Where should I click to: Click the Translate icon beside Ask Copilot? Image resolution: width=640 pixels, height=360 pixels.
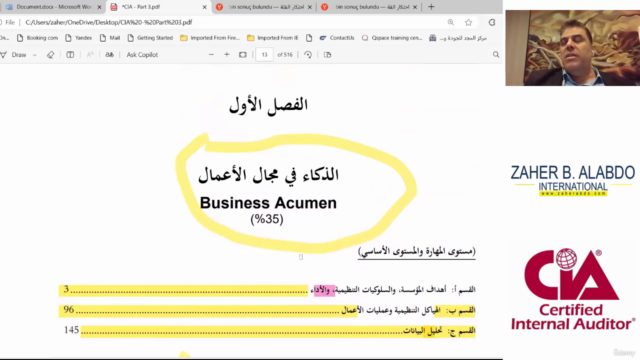(x=109, y=55)
